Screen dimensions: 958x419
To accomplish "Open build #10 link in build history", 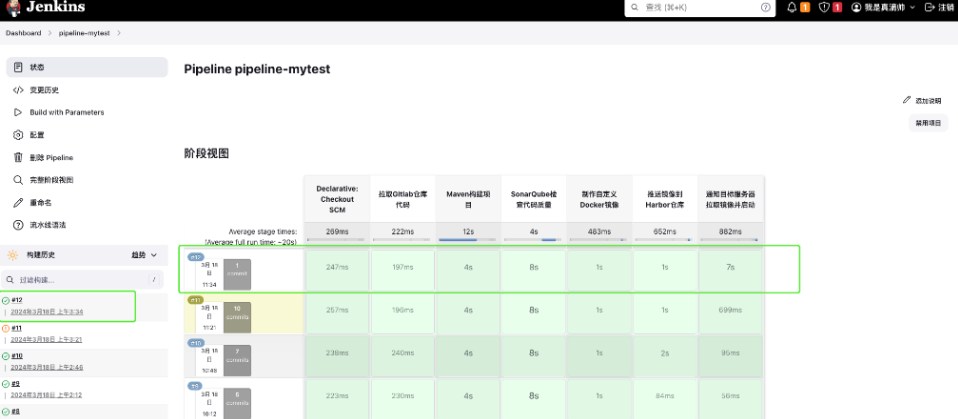I will pos(17,355).
